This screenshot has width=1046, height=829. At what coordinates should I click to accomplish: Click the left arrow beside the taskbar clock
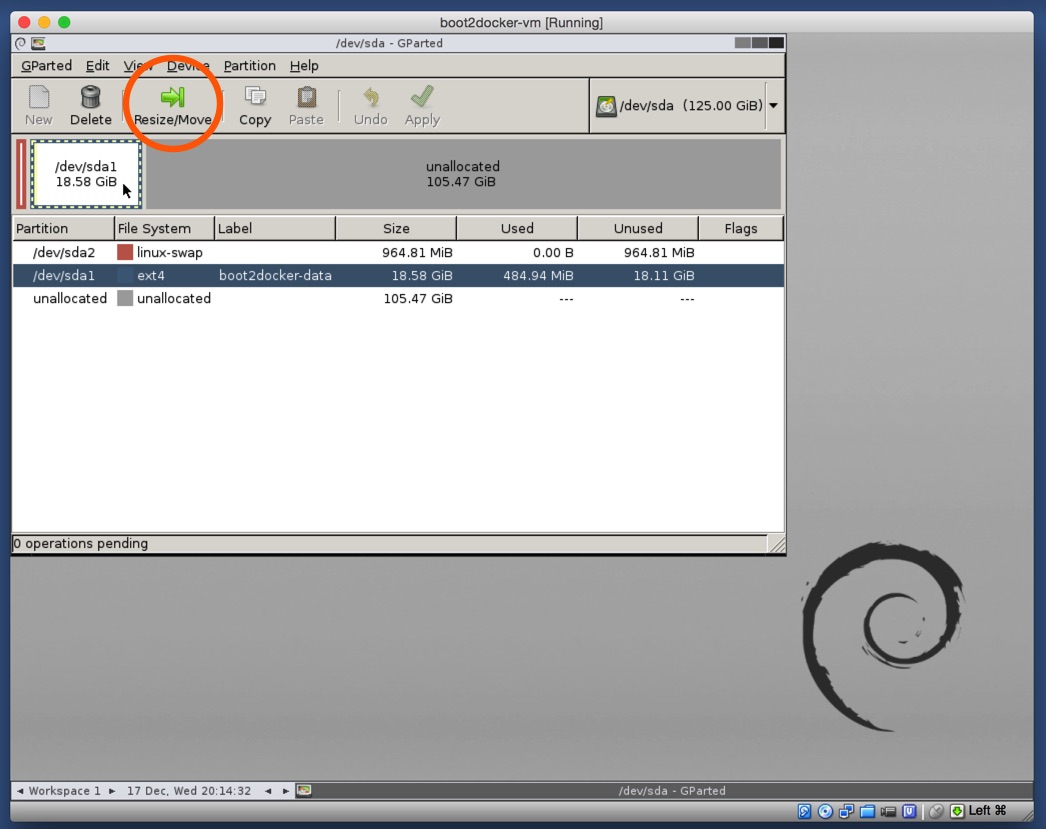click(268, 791)
